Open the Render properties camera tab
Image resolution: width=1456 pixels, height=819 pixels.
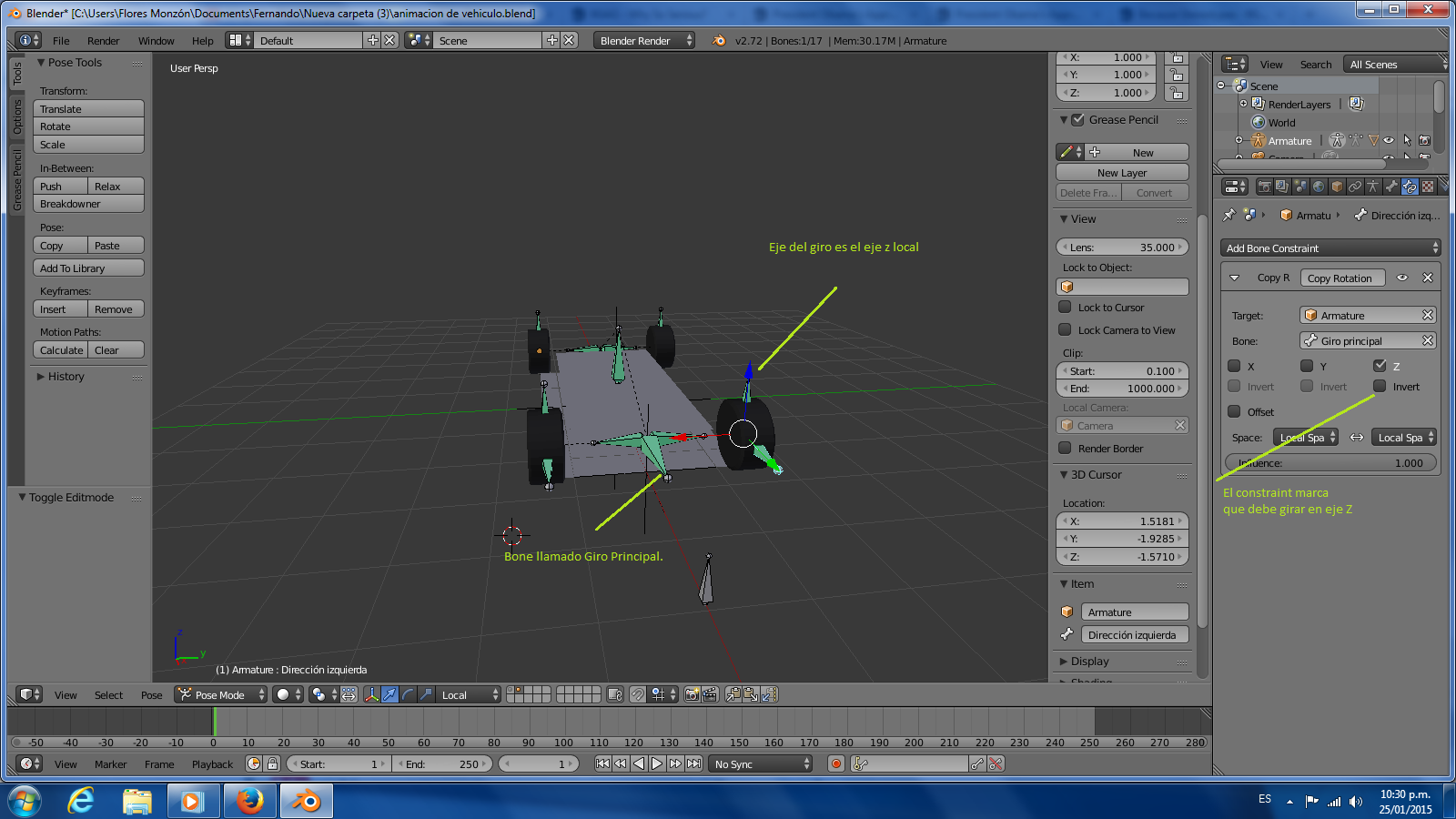(x=1264, y=187)
